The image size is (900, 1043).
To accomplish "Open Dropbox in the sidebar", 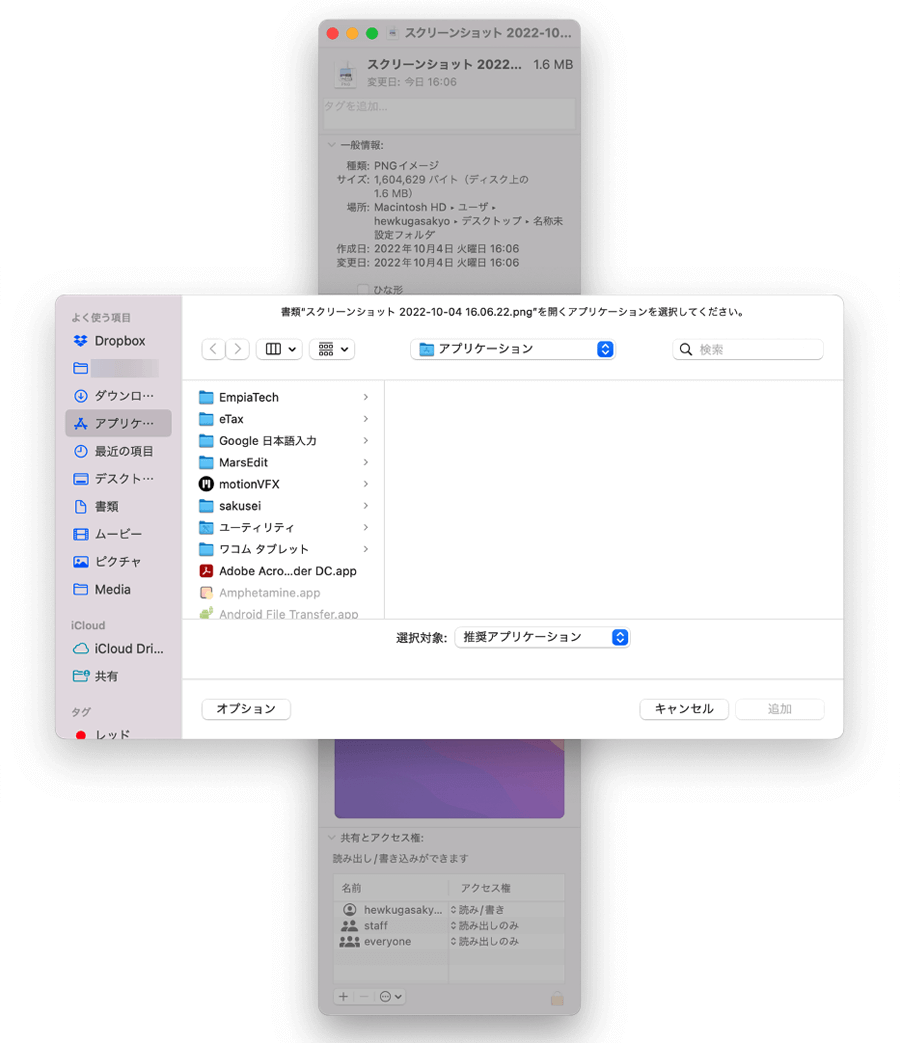I will (x=118, y=341).
